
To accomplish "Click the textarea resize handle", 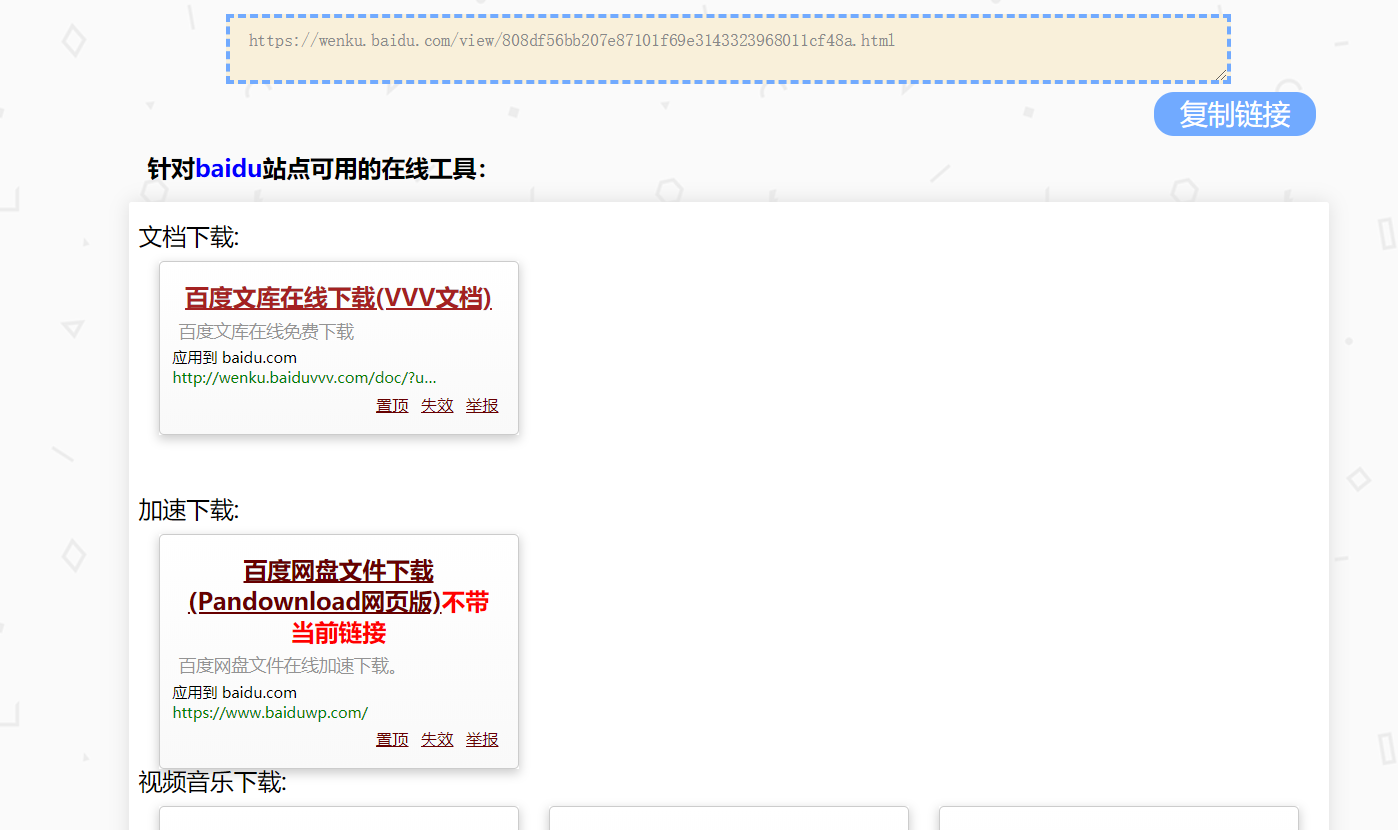I will point(1221,74).
